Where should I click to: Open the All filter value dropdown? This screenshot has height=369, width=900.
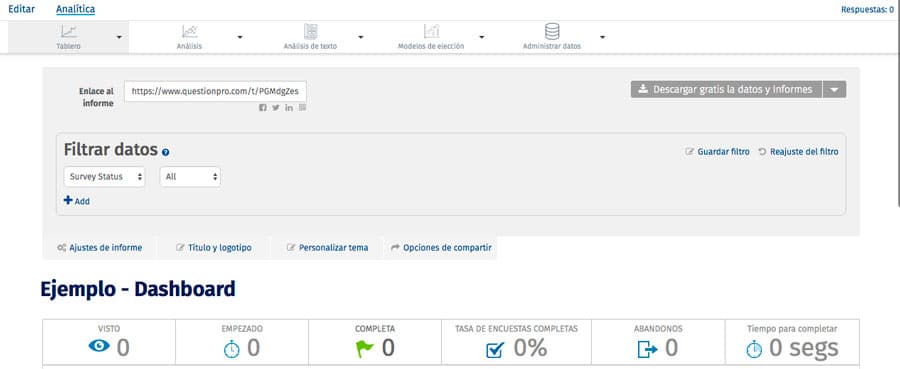(190, 177)
